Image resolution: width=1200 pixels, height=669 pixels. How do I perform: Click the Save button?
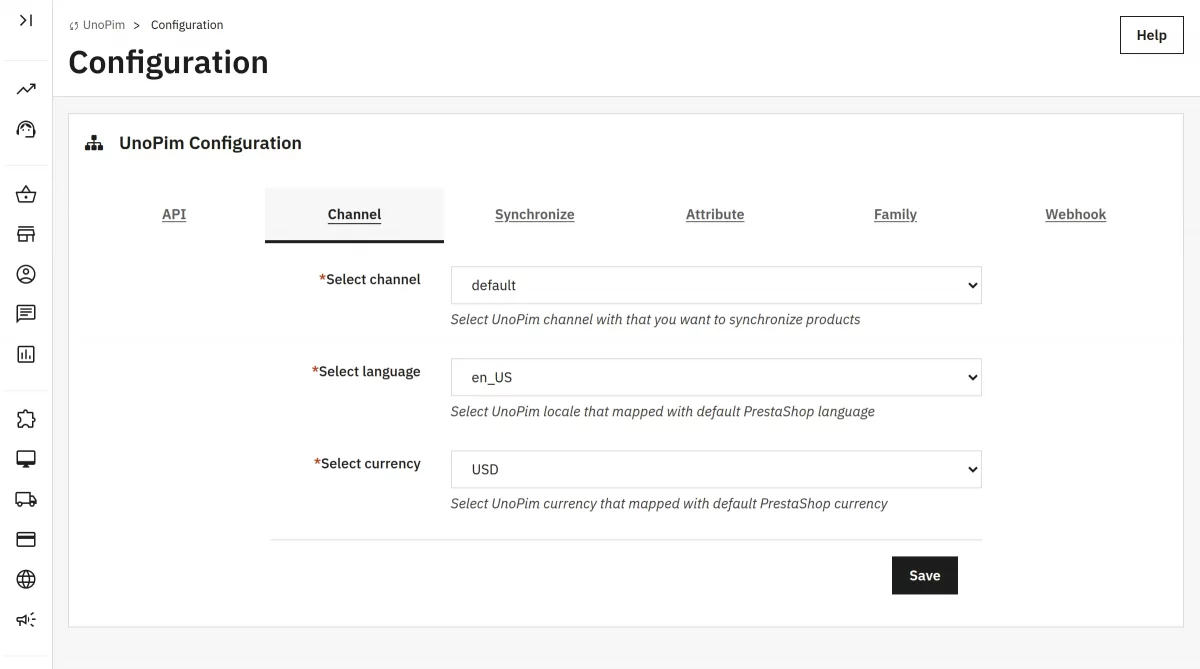(x=925, y=575)
